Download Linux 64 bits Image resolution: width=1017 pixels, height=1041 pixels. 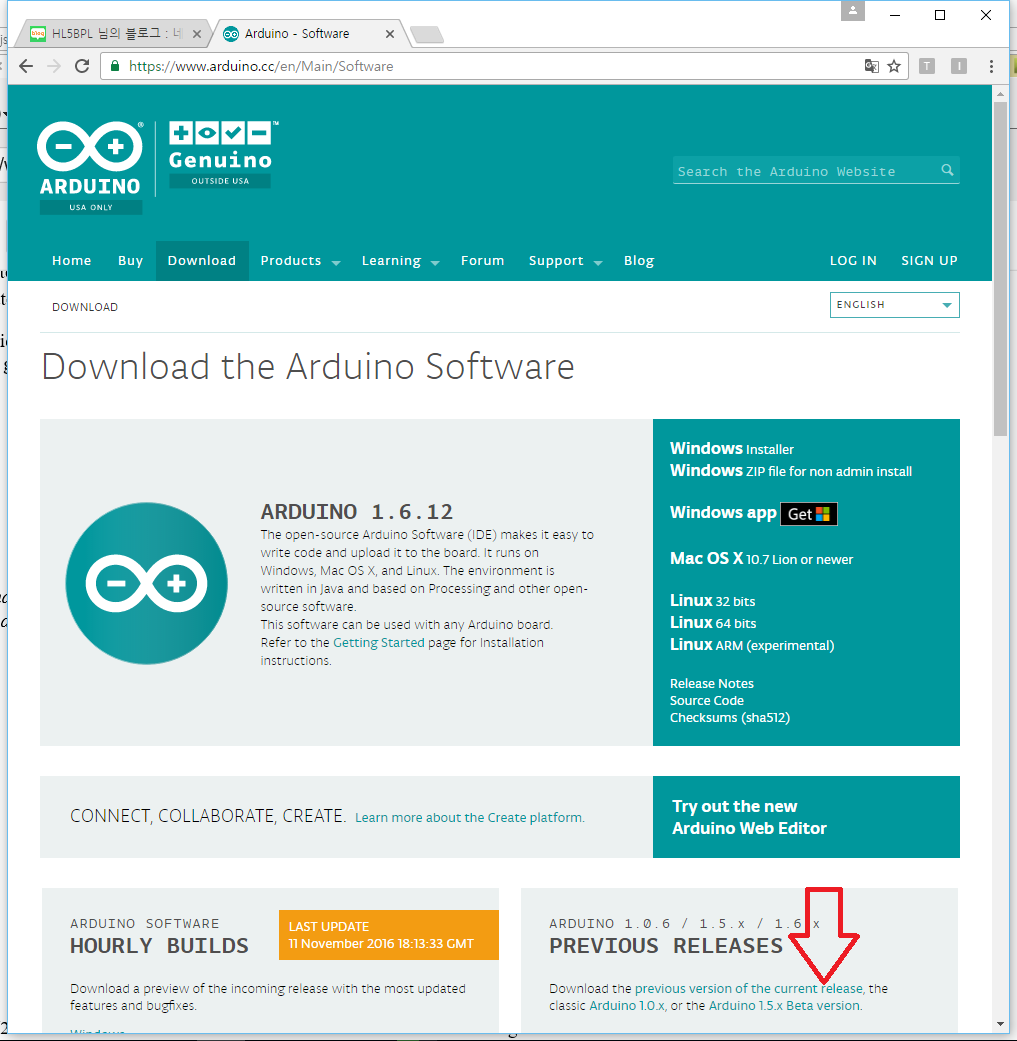(713, 623)
